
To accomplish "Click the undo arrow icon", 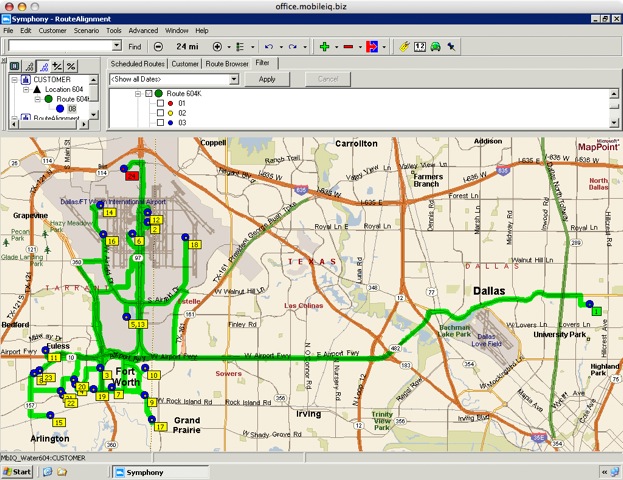I will (x=268, y=47).
